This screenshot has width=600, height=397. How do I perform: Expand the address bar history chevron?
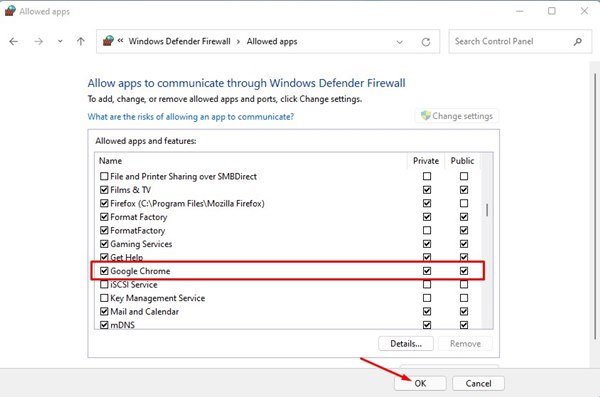click(x=399, y=42)
